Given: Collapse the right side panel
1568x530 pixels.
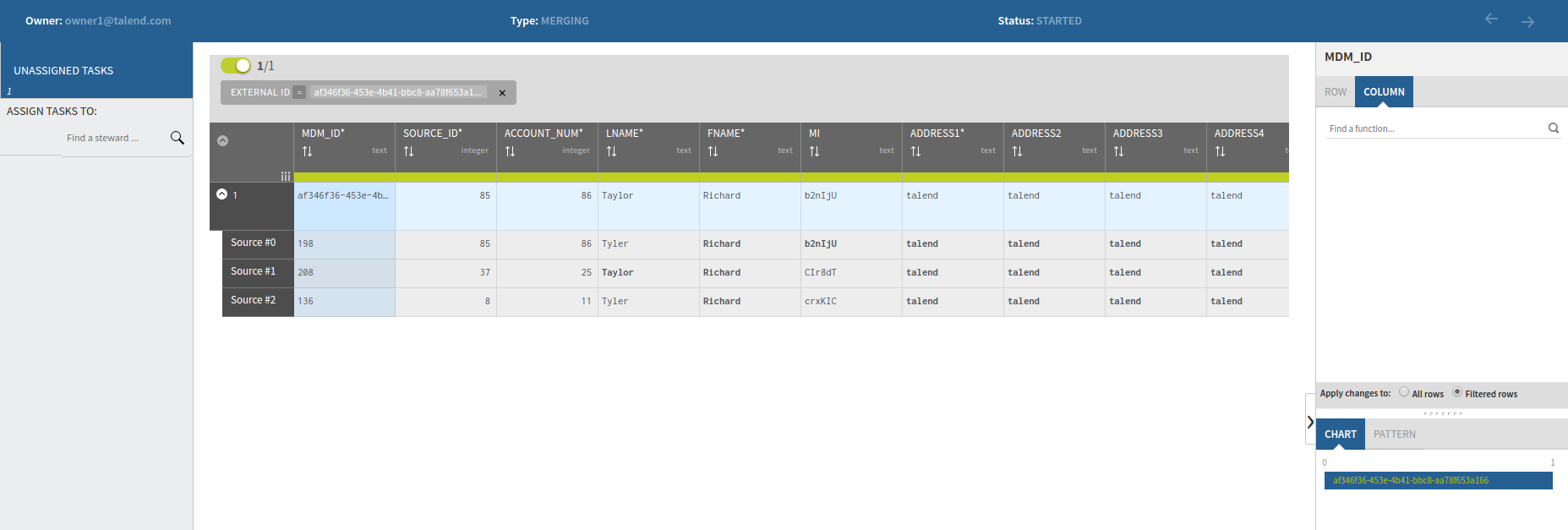Looking at the screenshot, I should coord(1310,422).
